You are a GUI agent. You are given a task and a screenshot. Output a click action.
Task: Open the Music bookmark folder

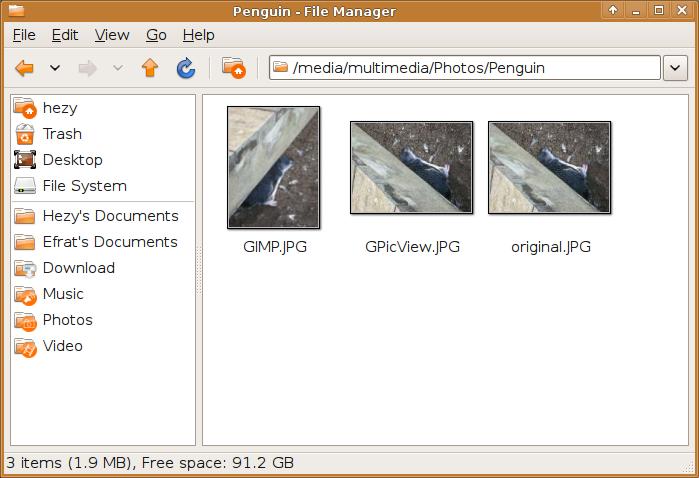[x=63, y=294]
